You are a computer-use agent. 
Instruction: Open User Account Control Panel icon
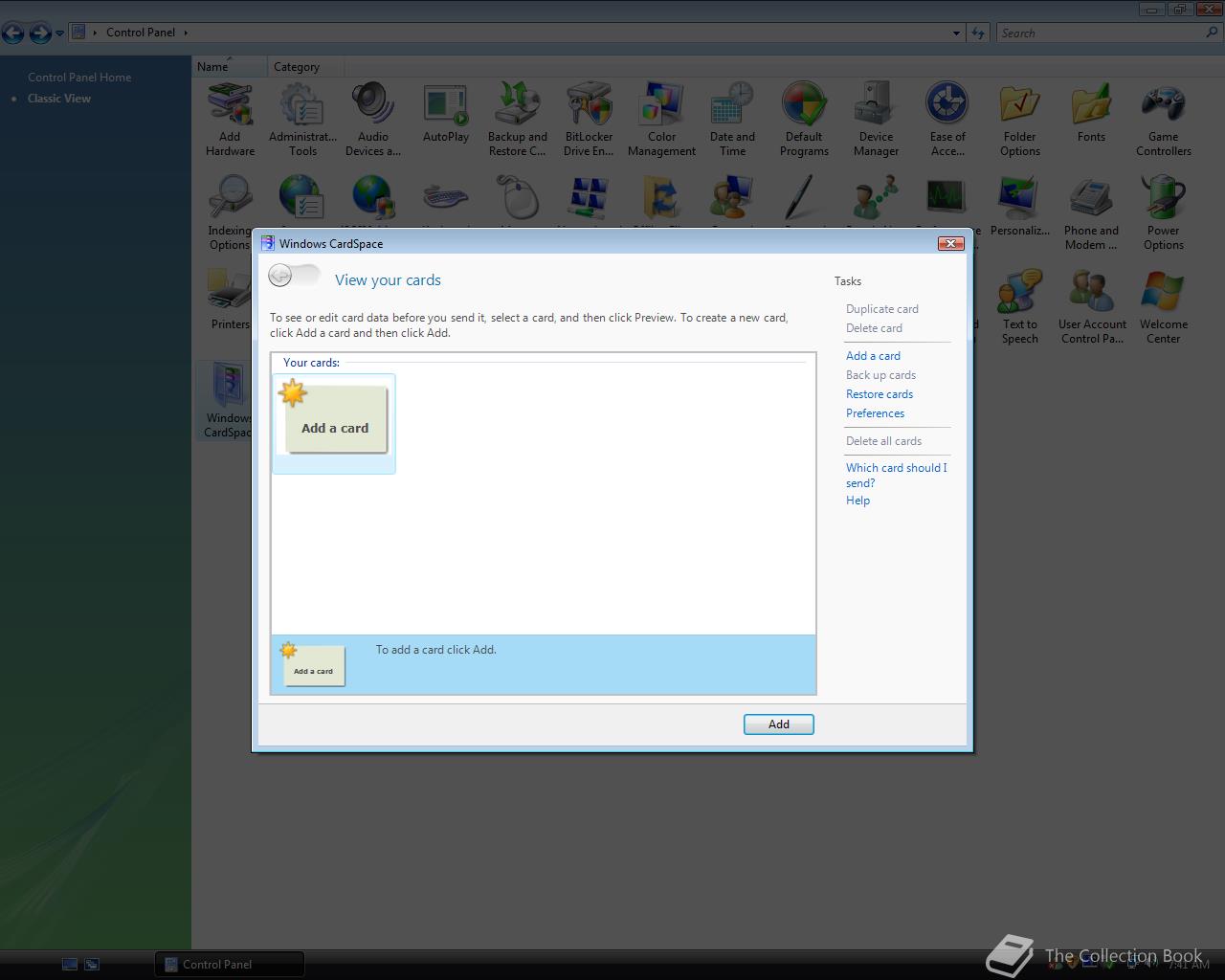point(1092,307)
